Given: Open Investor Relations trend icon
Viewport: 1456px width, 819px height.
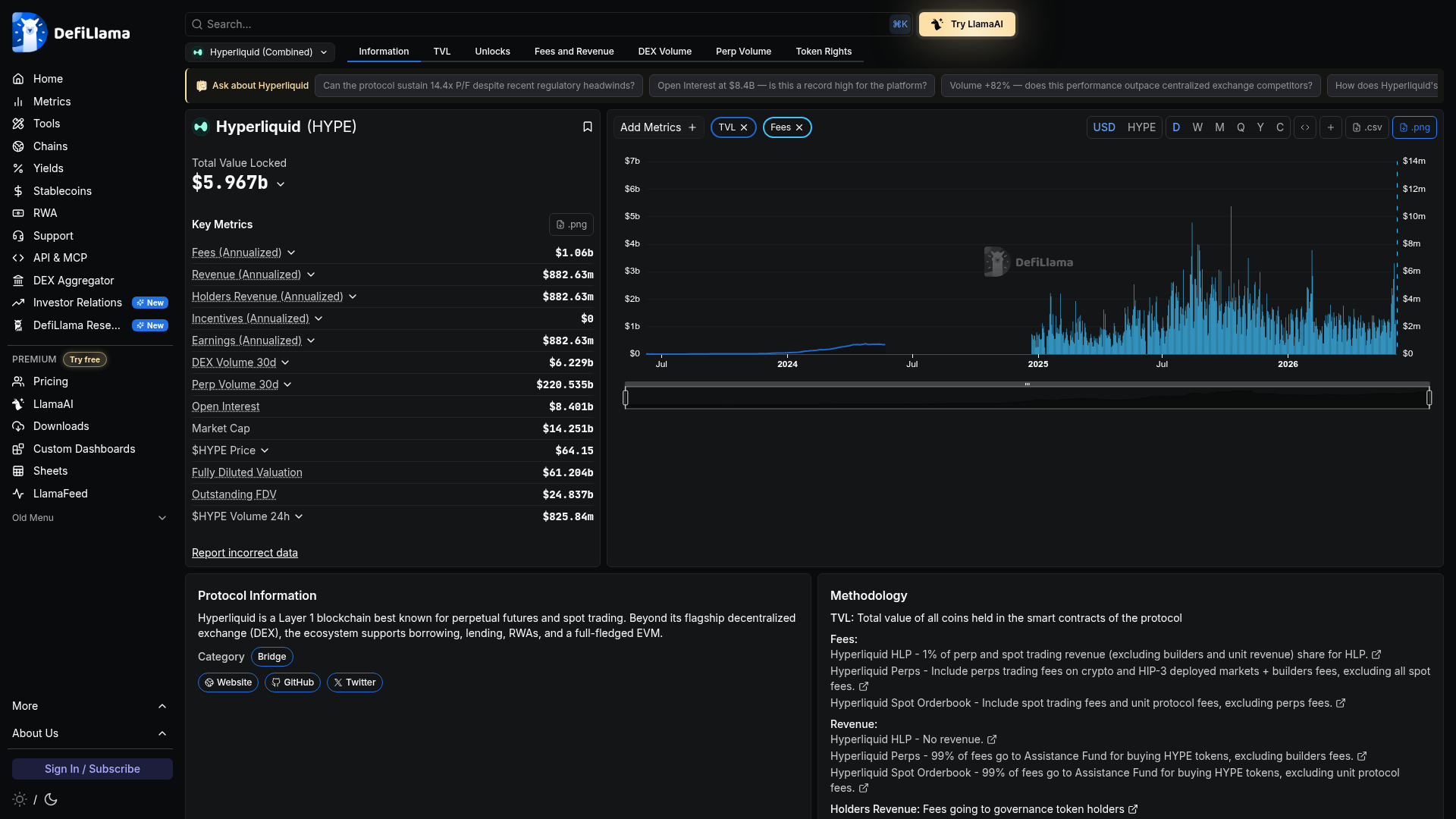Looking at the screenshot, I should [x=18, y=303].
